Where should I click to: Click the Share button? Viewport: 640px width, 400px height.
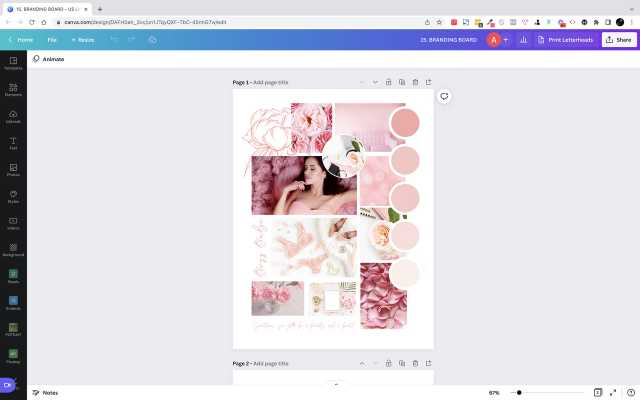coord(619,39)
